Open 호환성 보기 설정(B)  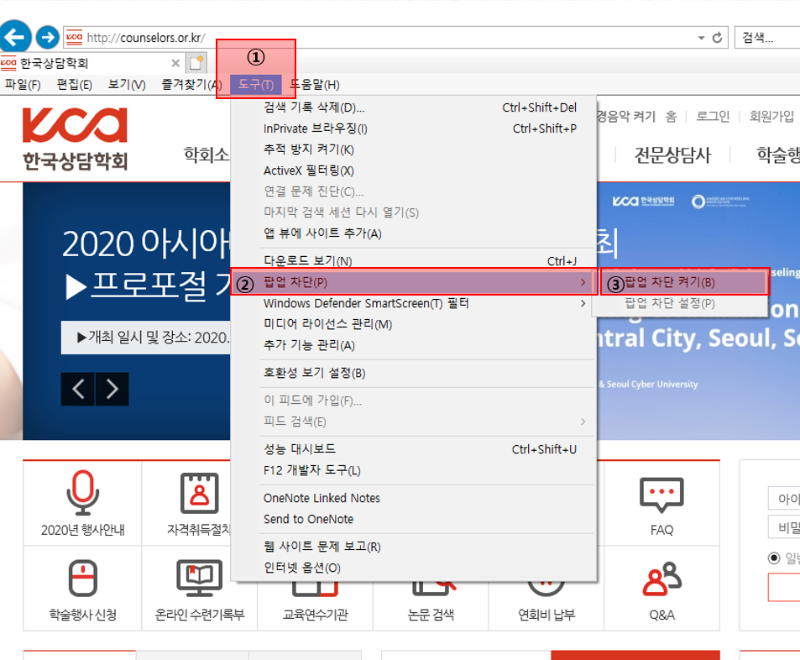point(413,373)
